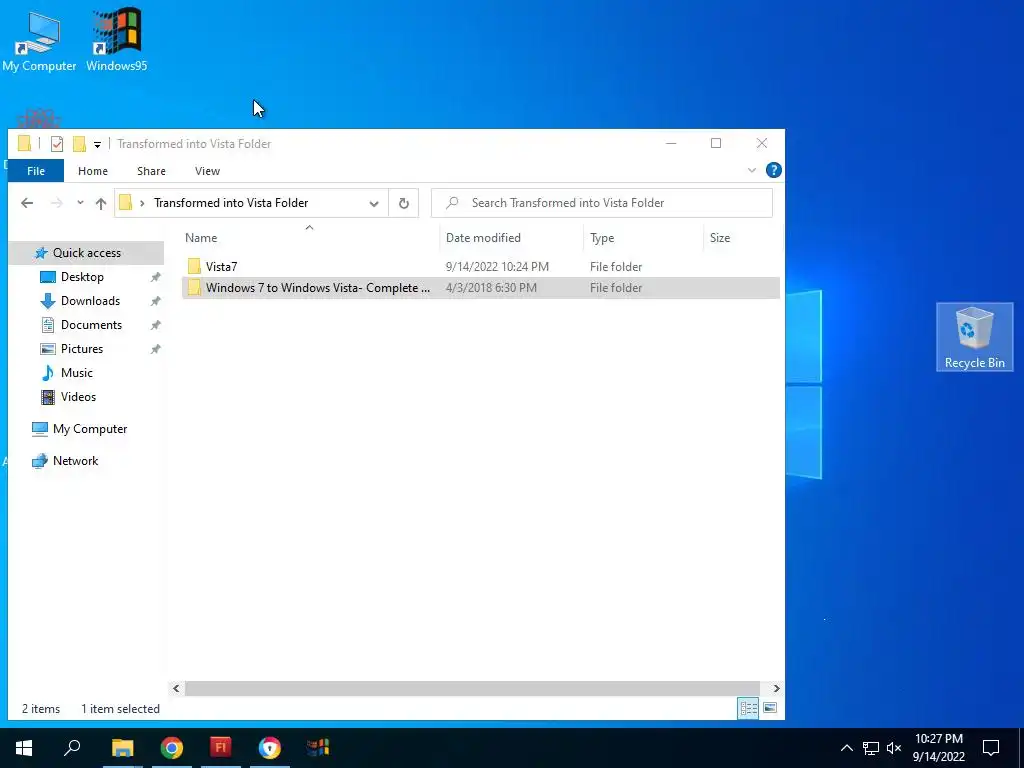Click the Search Transformed into Vista Folder box

click(x=601, y=203)
